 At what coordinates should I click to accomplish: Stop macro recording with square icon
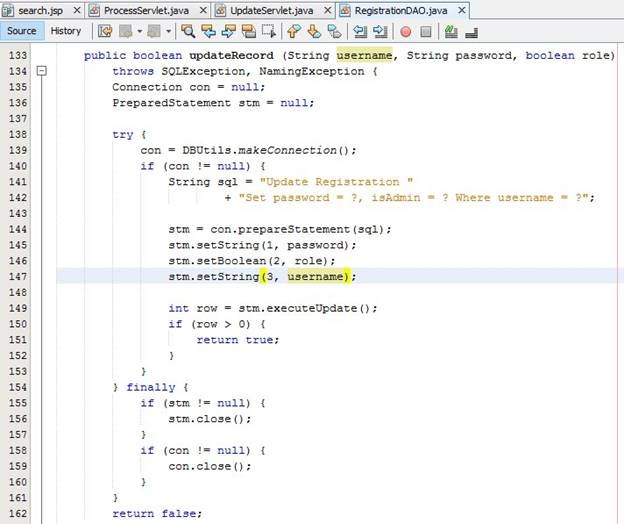click(426, 31)
